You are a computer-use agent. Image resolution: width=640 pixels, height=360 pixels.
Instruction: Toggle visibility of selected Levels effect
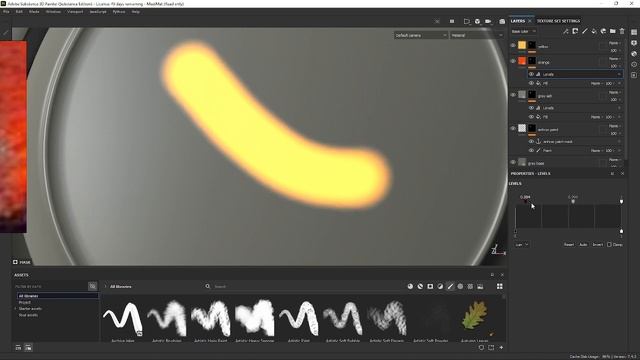(x=531, y=74)
